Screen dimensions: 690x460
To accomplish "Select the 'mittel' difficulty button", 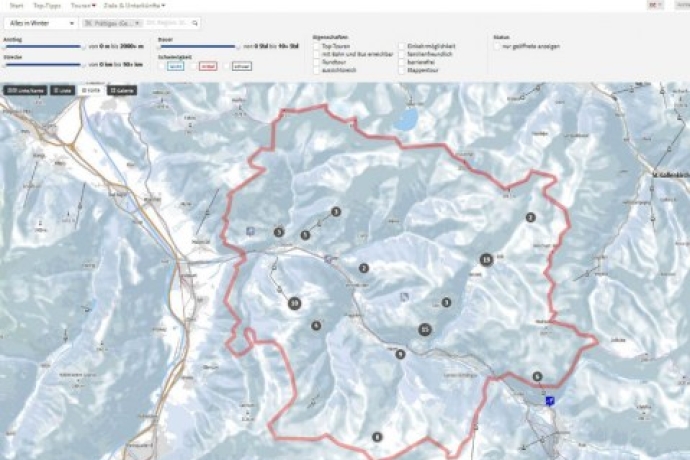I will 208,66.
